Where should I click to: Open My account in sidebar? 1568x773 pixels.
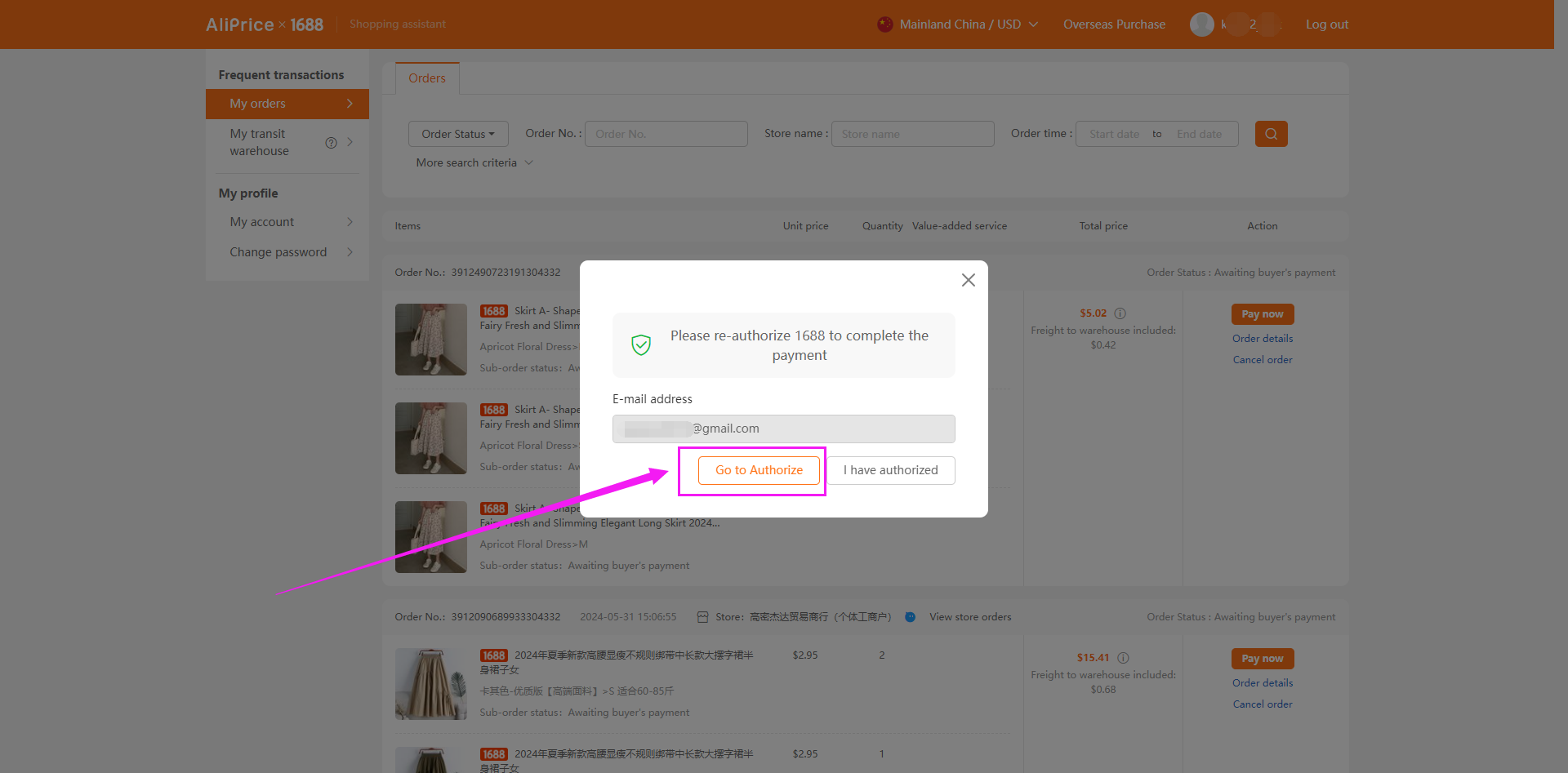click(287, 222)
